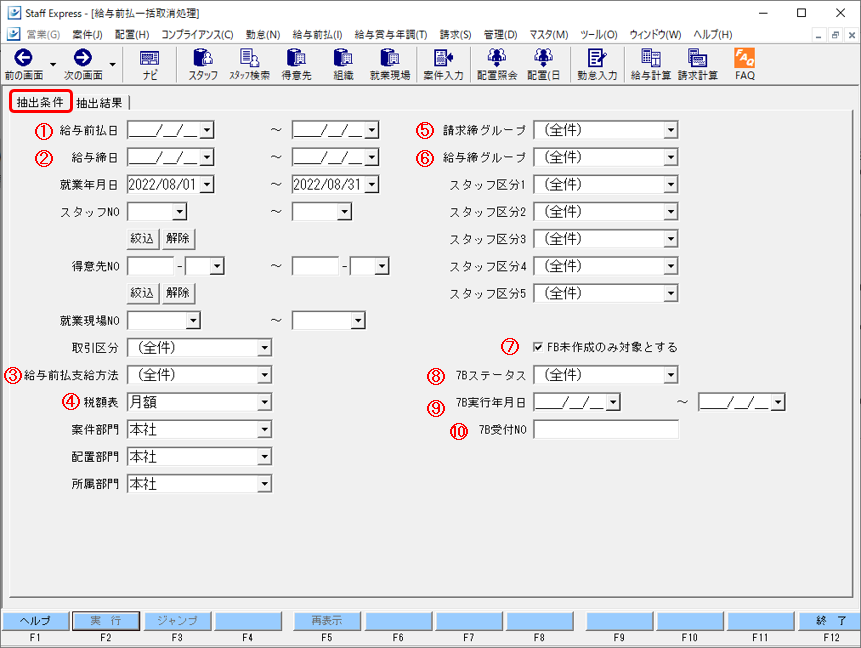Open the 就業現場NO start dropdown

tap(193, 321)
